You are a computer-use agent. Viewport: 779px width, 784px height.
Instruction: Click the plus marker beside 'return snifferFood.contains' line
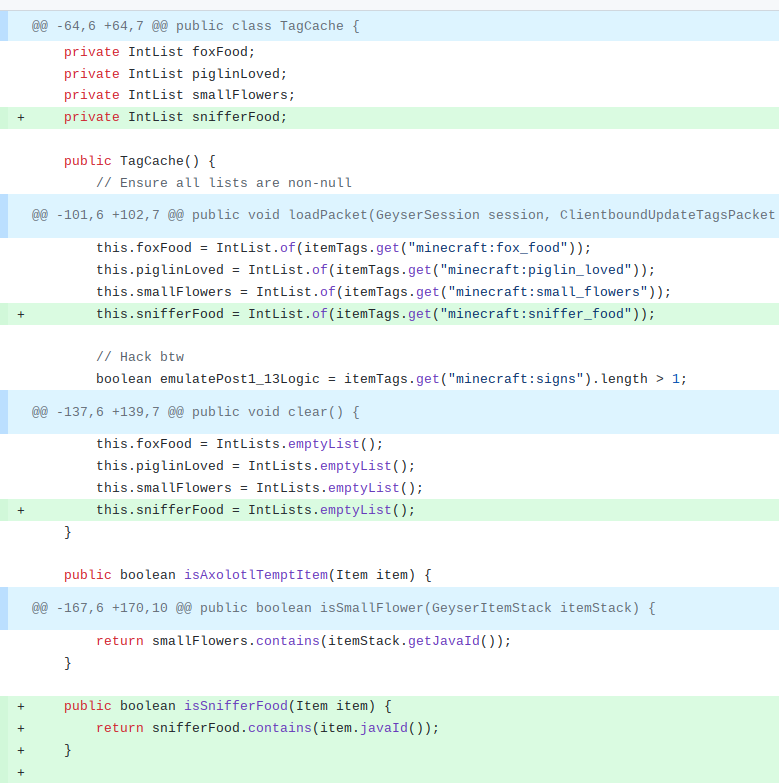(21, 728)
